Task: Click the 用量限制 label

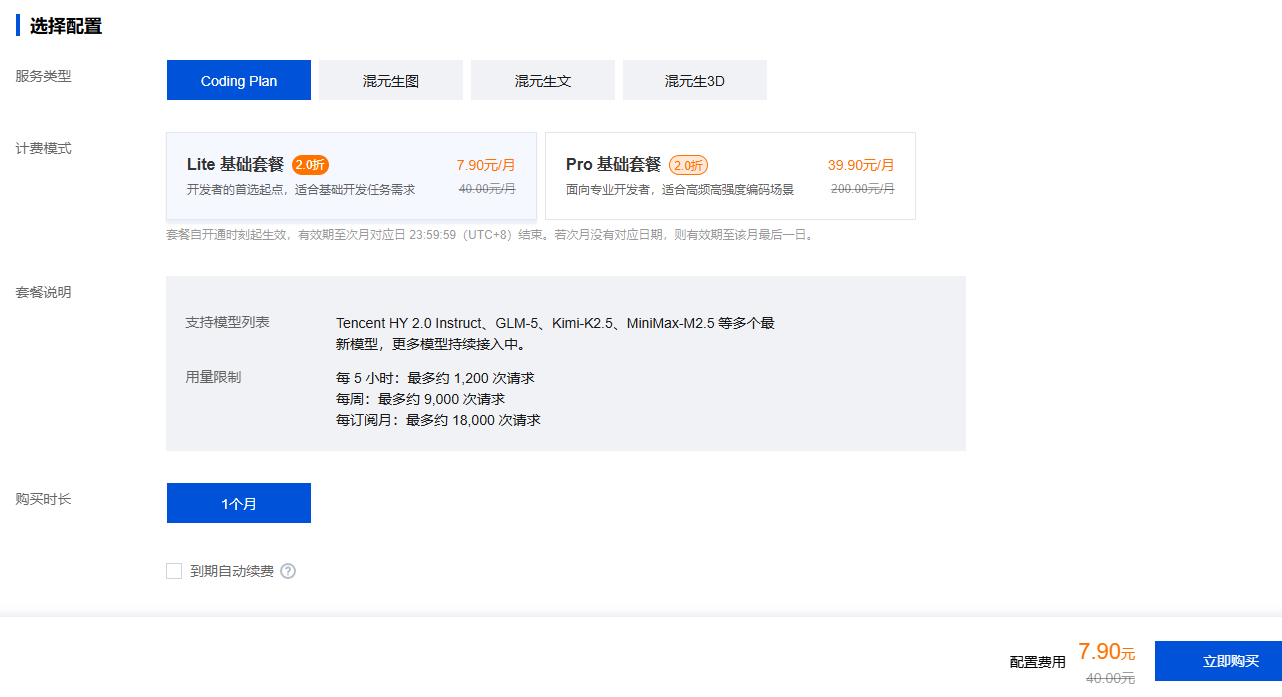Action: [213, 377]
